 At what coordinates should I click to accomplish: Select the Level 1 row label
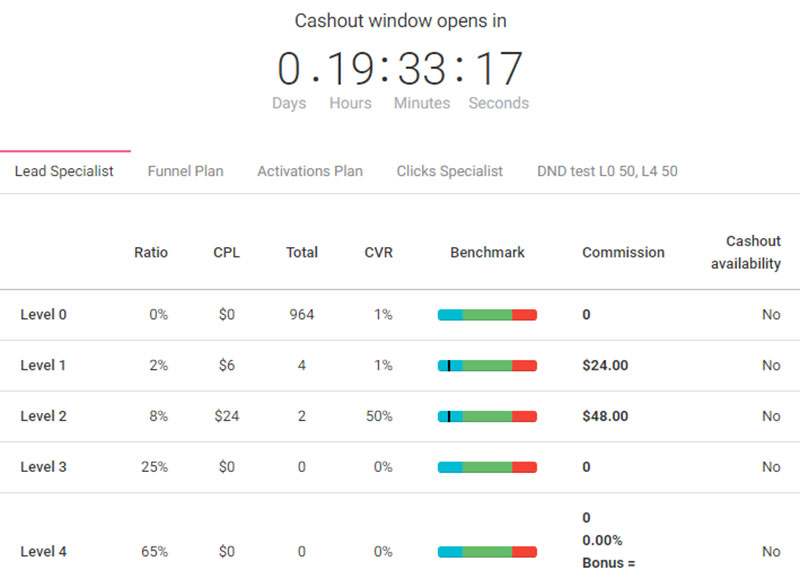[43, 366]
